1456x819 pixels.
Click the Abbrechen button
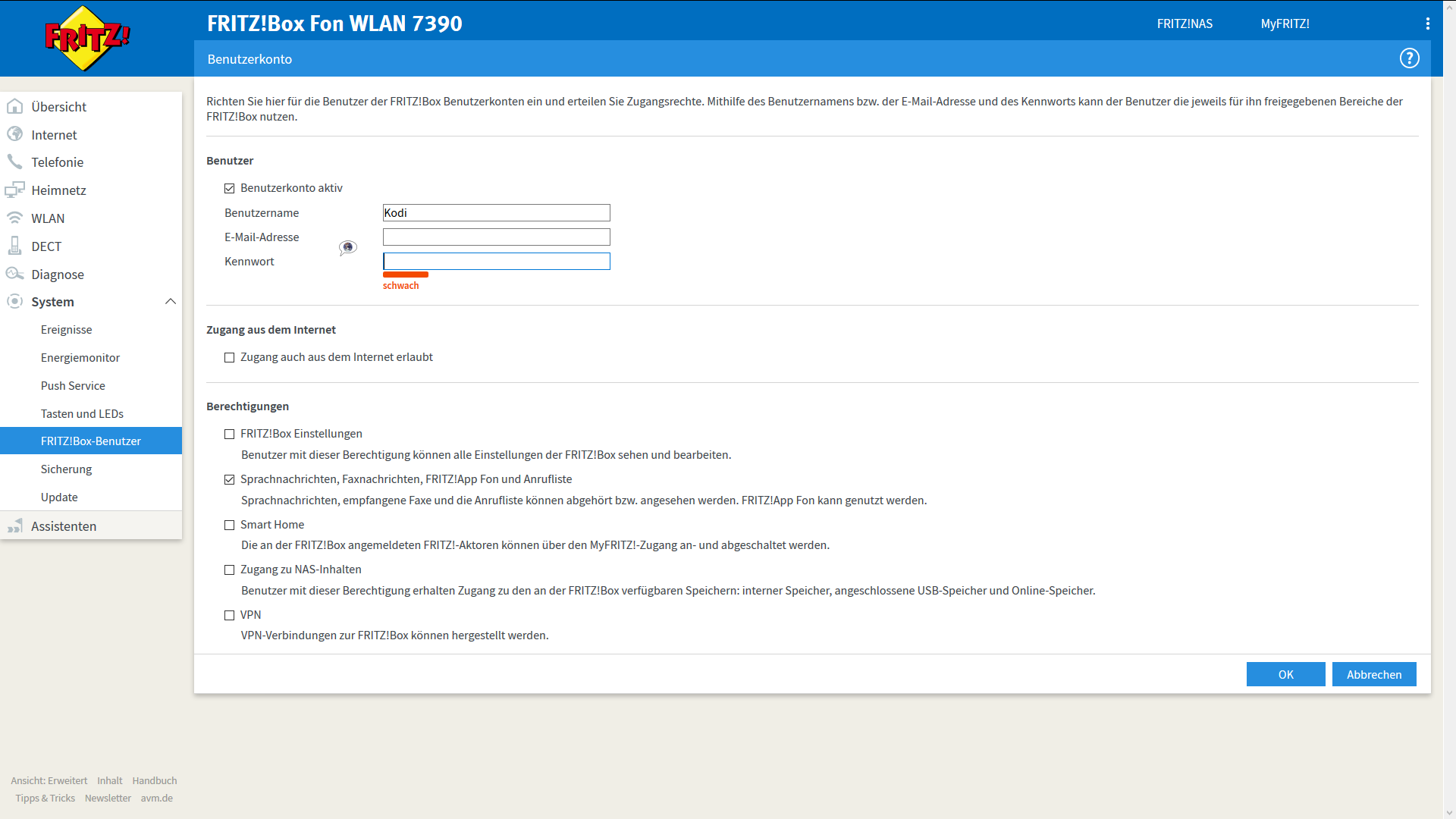click(1374, 674)
